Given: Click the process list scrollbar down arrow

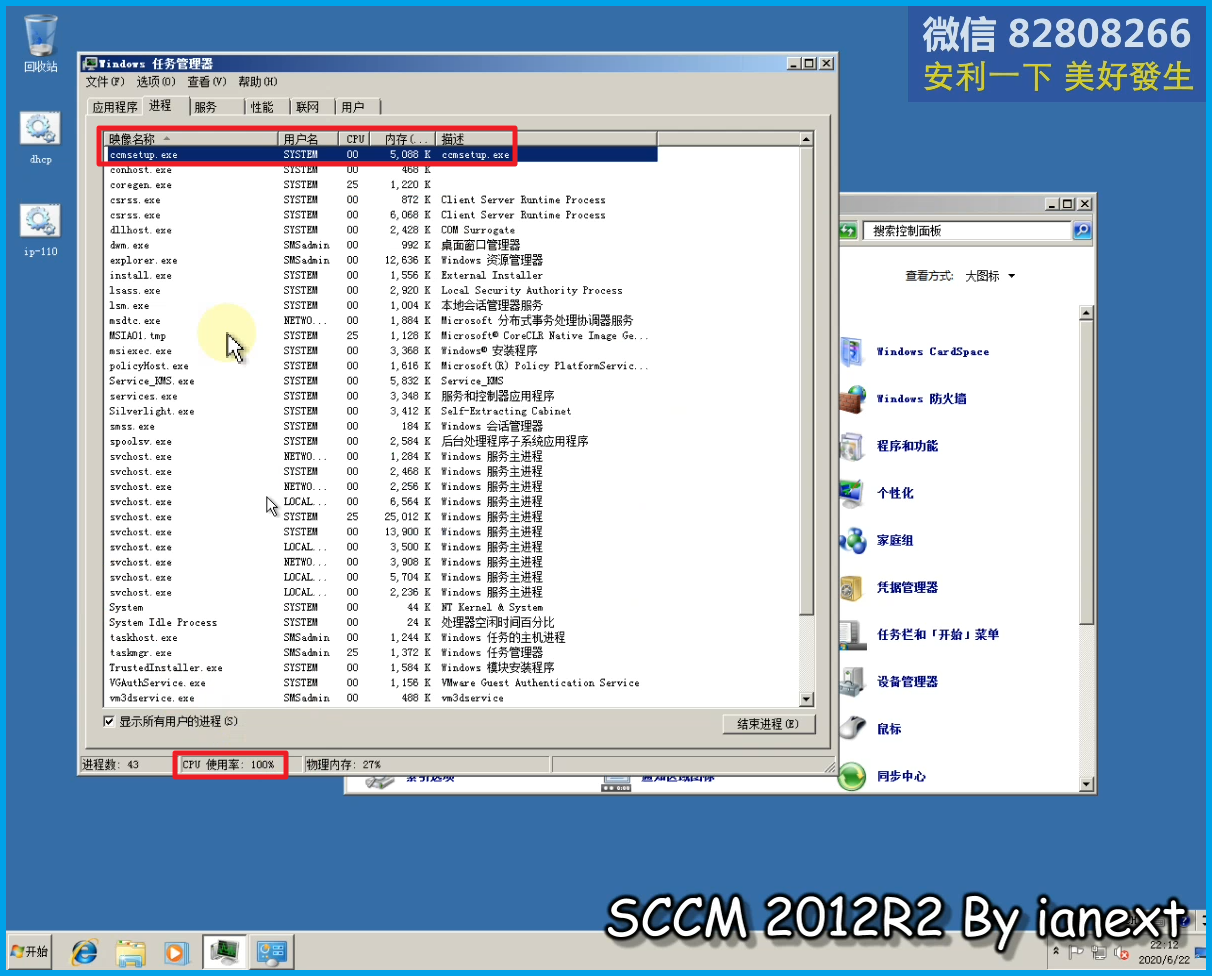Looking at the screenshot, I should coord(806,699).
